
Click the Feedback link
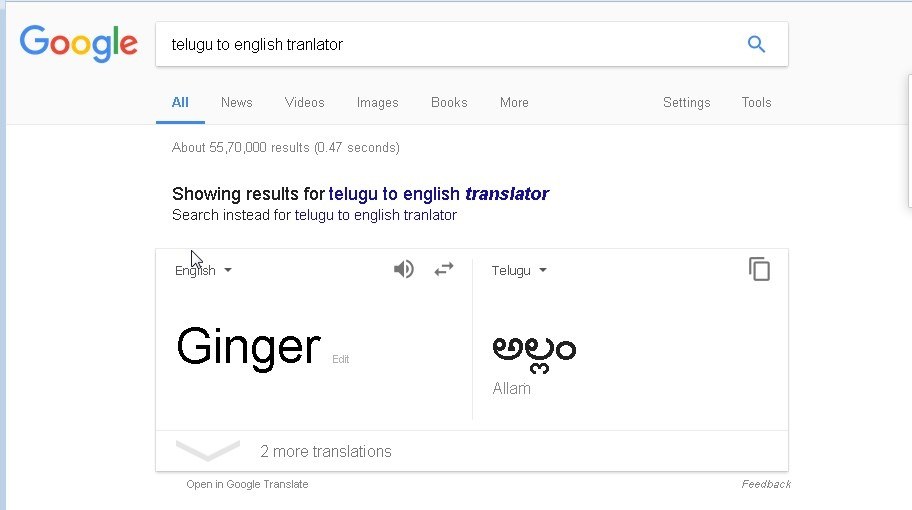pos(766,484)
